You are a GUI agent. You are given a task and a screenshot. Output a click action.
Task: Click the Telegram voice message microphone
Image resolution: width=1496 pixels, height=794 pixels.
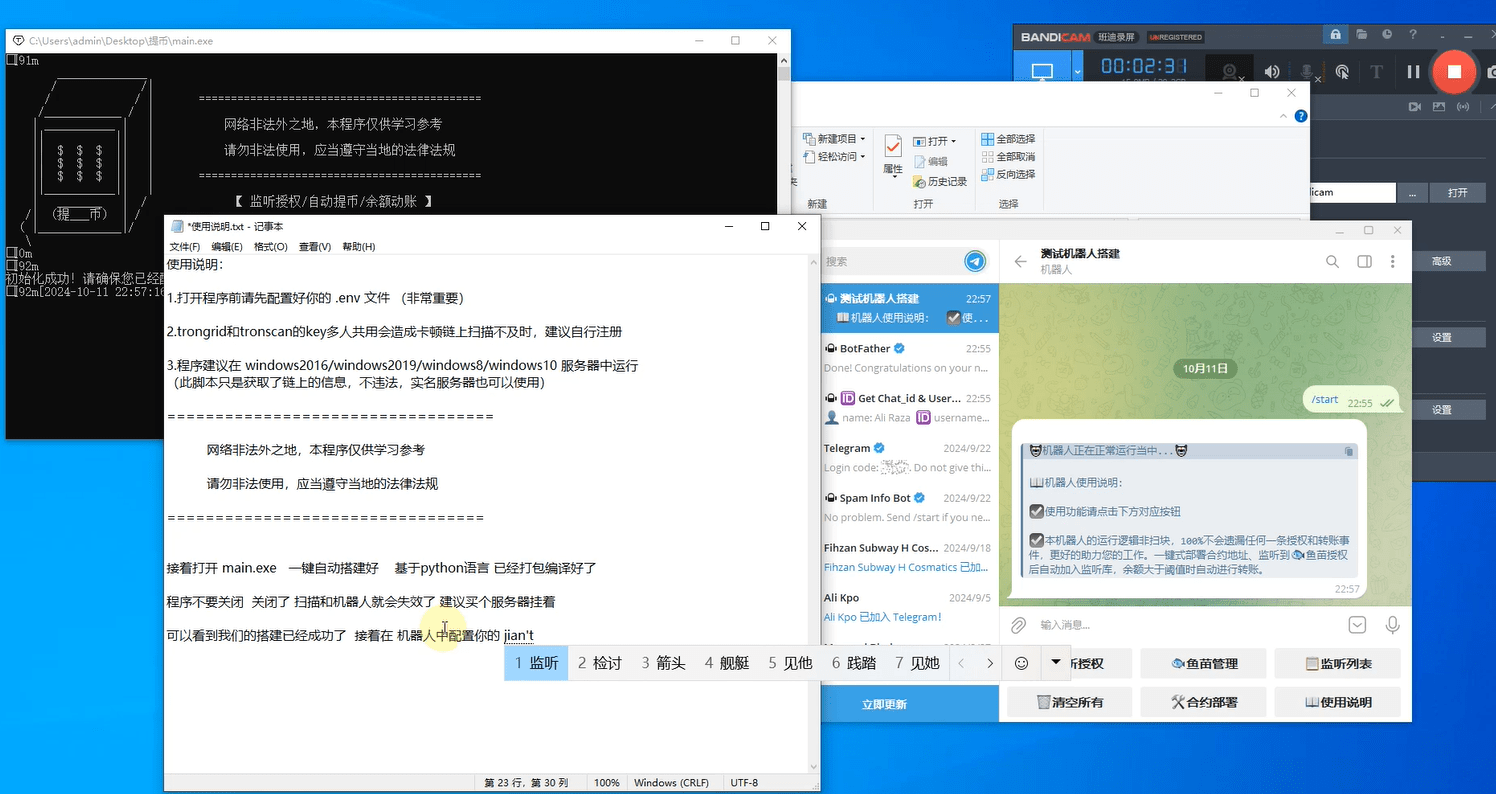(1392, 625)
